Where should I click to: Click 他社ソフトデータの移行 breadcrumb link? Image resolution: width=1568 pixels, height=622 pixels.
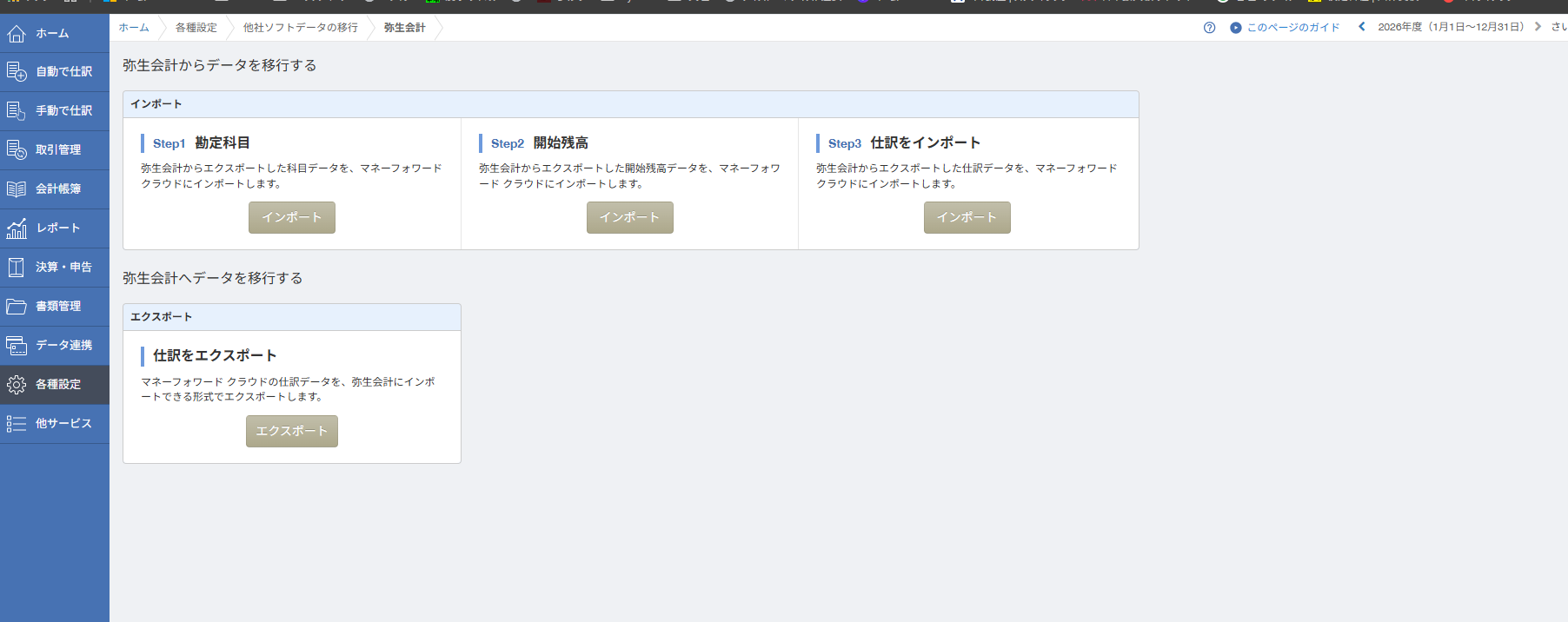point(301,28)
